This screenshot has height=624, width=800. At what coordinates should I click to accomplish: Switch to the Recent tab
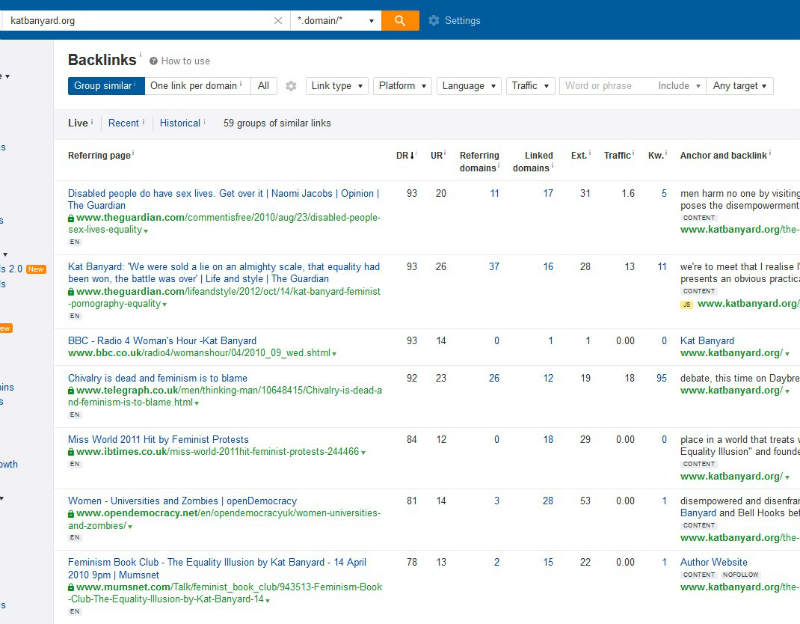(x=123, y=123)
